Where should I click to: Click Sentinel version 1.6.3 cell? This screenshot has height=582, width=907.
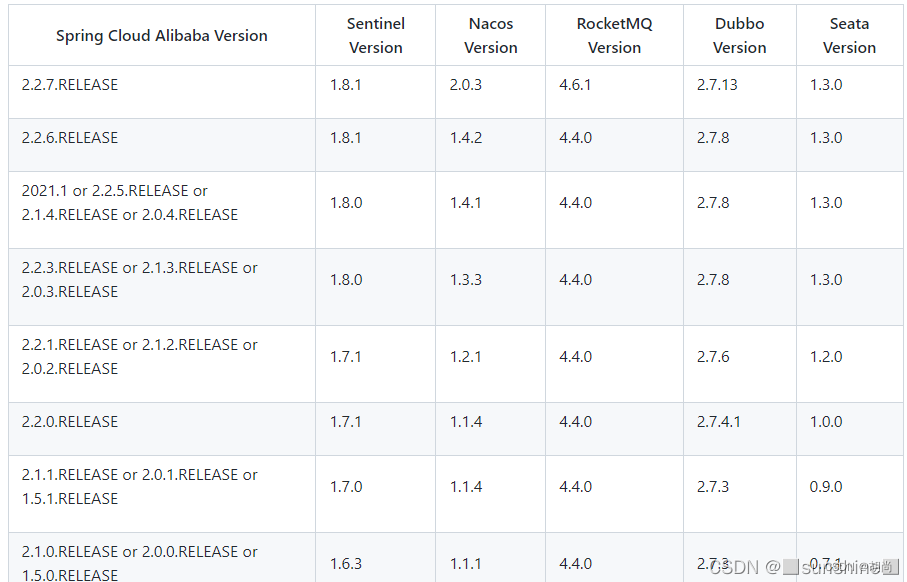[x=346, y=564]
